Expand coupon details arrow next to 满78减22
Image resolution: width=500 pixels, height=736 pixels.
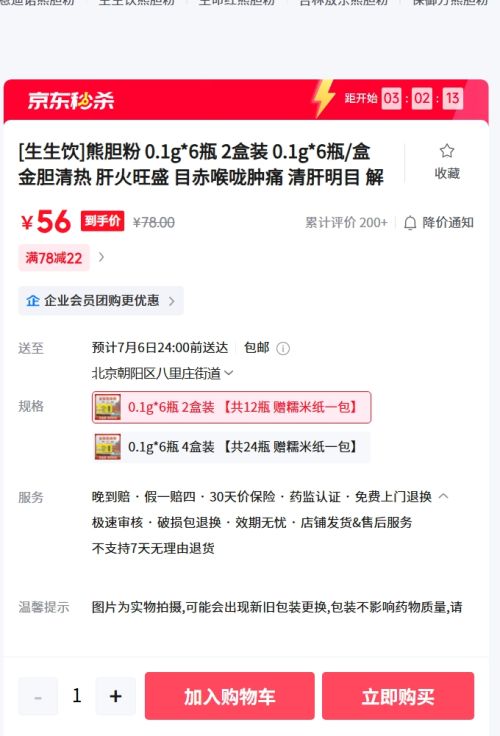click(x=101, y=257)
